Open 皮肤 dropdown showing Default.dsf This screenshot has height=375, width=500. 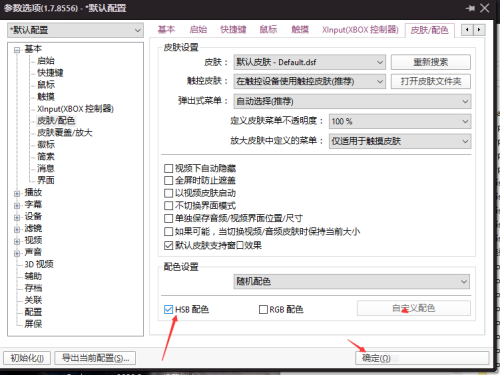click(310, 62)
